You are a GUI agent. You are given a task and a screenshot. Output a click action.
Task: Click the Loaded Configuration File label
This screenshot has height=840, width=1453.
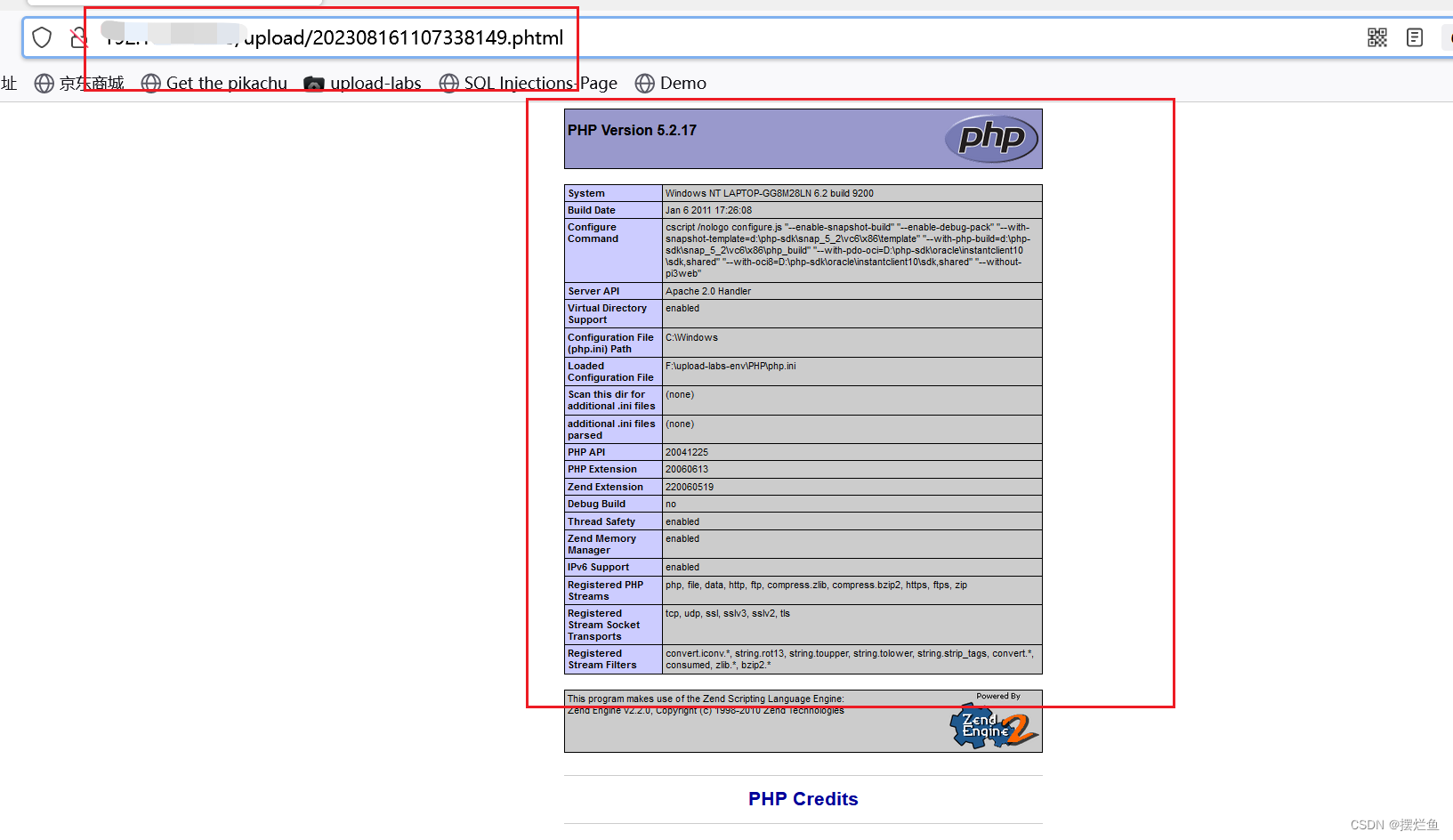click(610, 371)
